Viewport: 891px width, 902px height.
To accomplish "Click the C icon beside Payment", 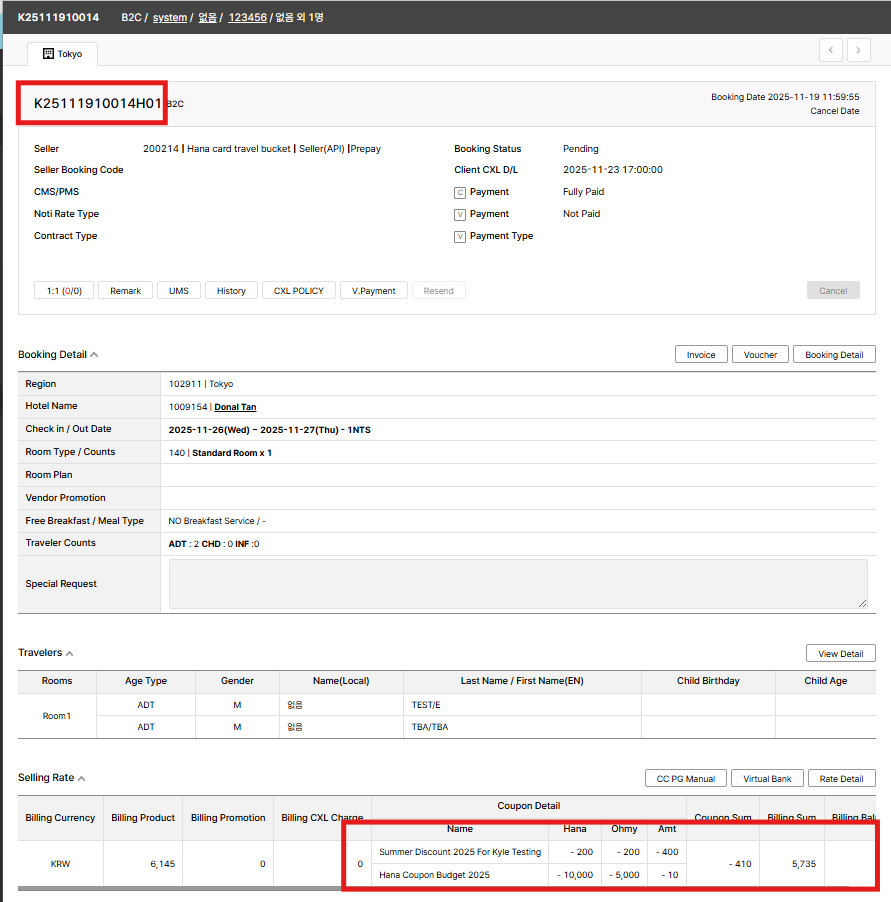I will pos(460,192).
